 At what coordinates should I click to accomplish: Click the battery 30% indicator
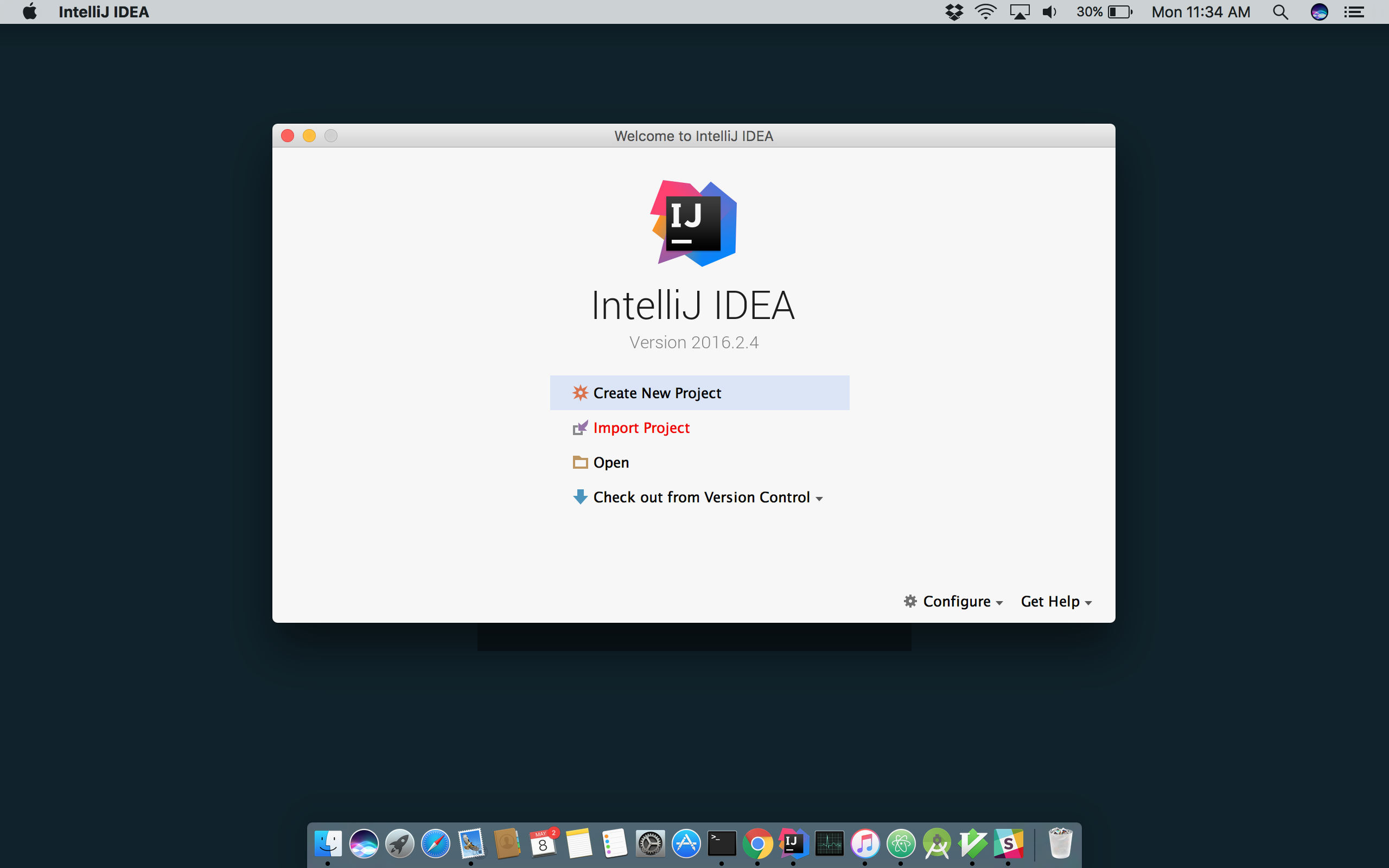pyautogui.click(x=1104, y=11)
